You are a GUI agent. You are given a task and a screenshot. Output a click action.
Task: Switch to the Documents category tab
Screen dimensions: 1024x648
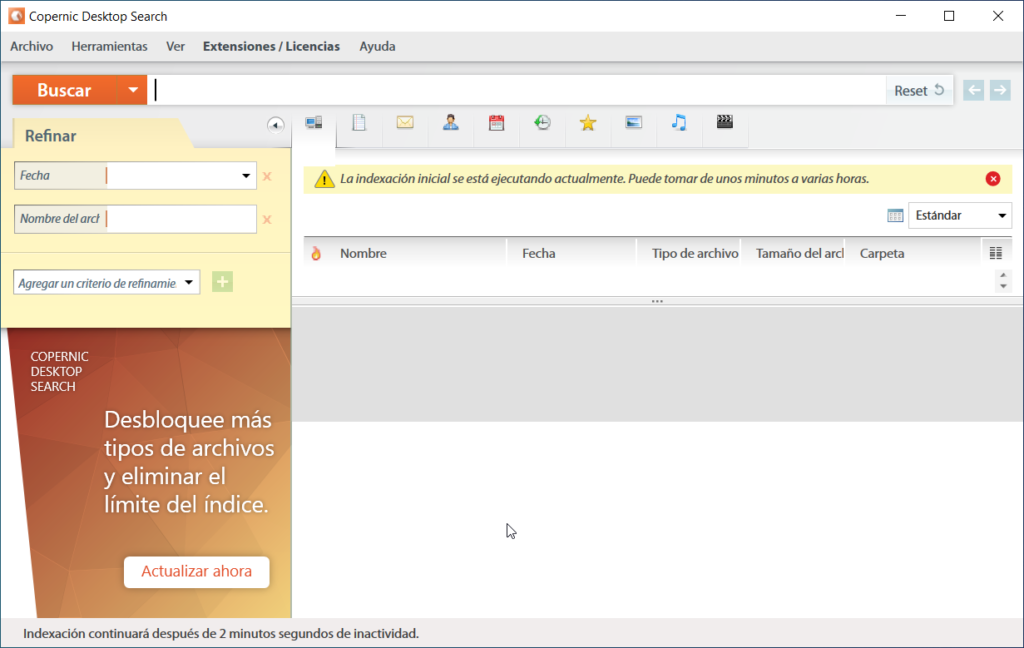pyautogui.click(x=359, y=123)
